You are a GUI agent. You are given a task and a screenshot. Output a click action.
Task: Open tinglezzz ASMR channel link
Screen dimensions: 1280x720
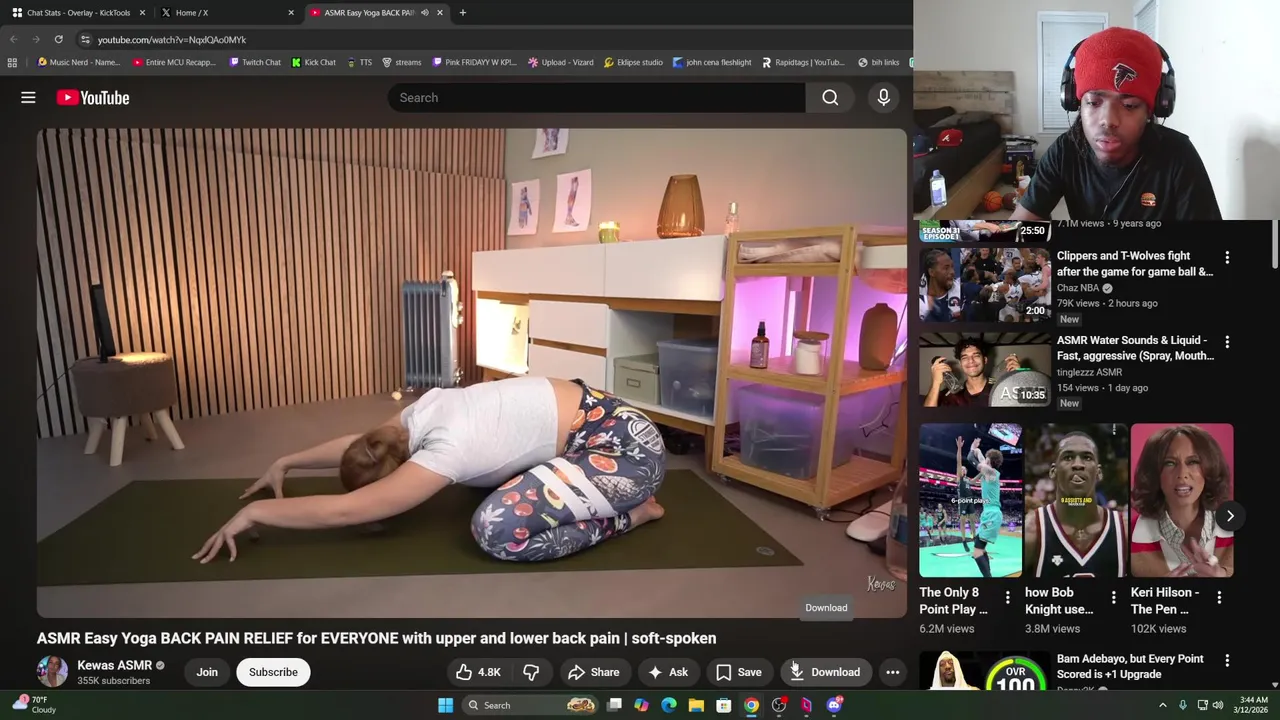coord(1089,372)
